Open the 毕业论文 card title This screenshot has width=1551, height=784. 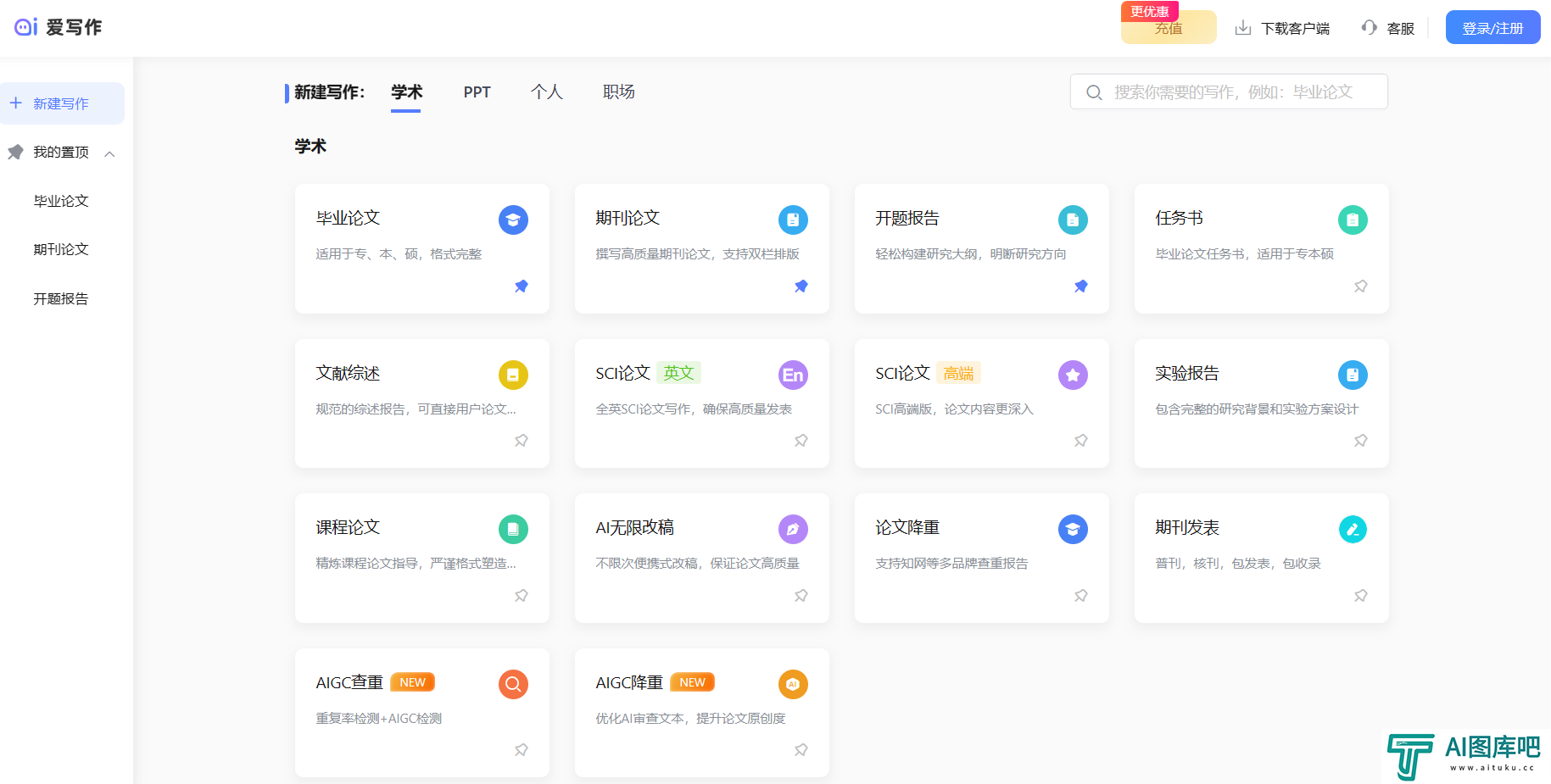(348, 218)
